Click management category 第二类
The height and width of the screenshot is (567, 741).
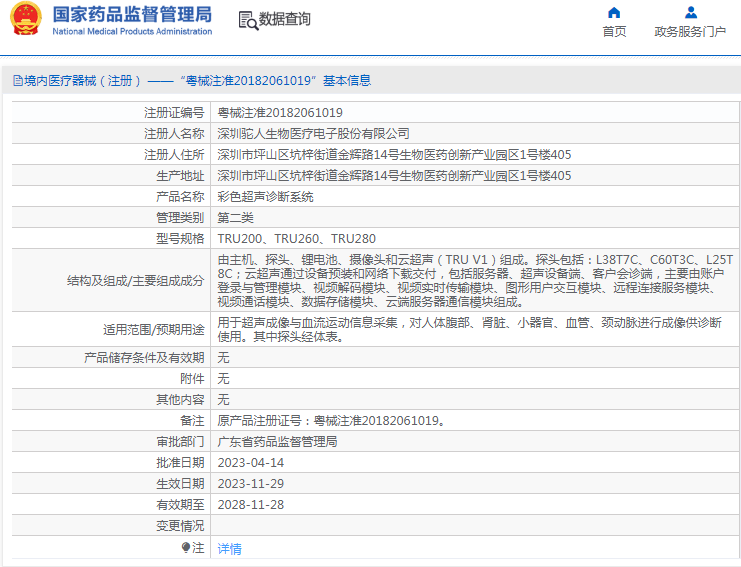[235, 218]
